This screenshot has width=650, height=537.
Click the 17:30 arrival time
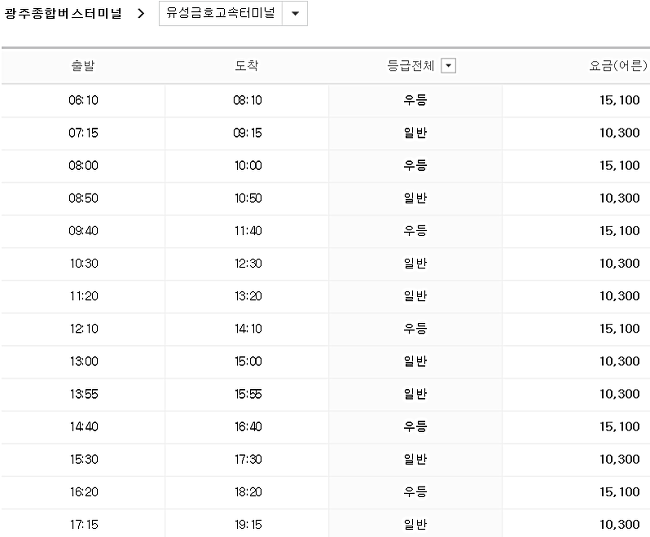coord(248,459)
